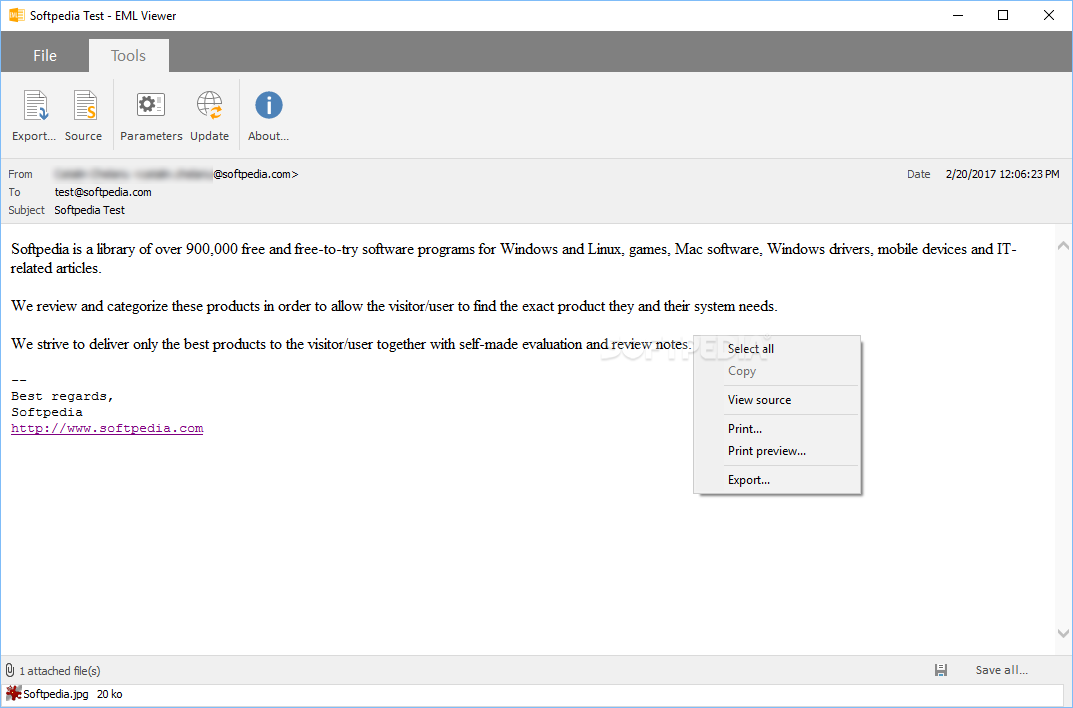Click the Softpedia Test subject text
Image resolution: width=1073 pixels, height=708 pixels.
[x=90, y=210]
